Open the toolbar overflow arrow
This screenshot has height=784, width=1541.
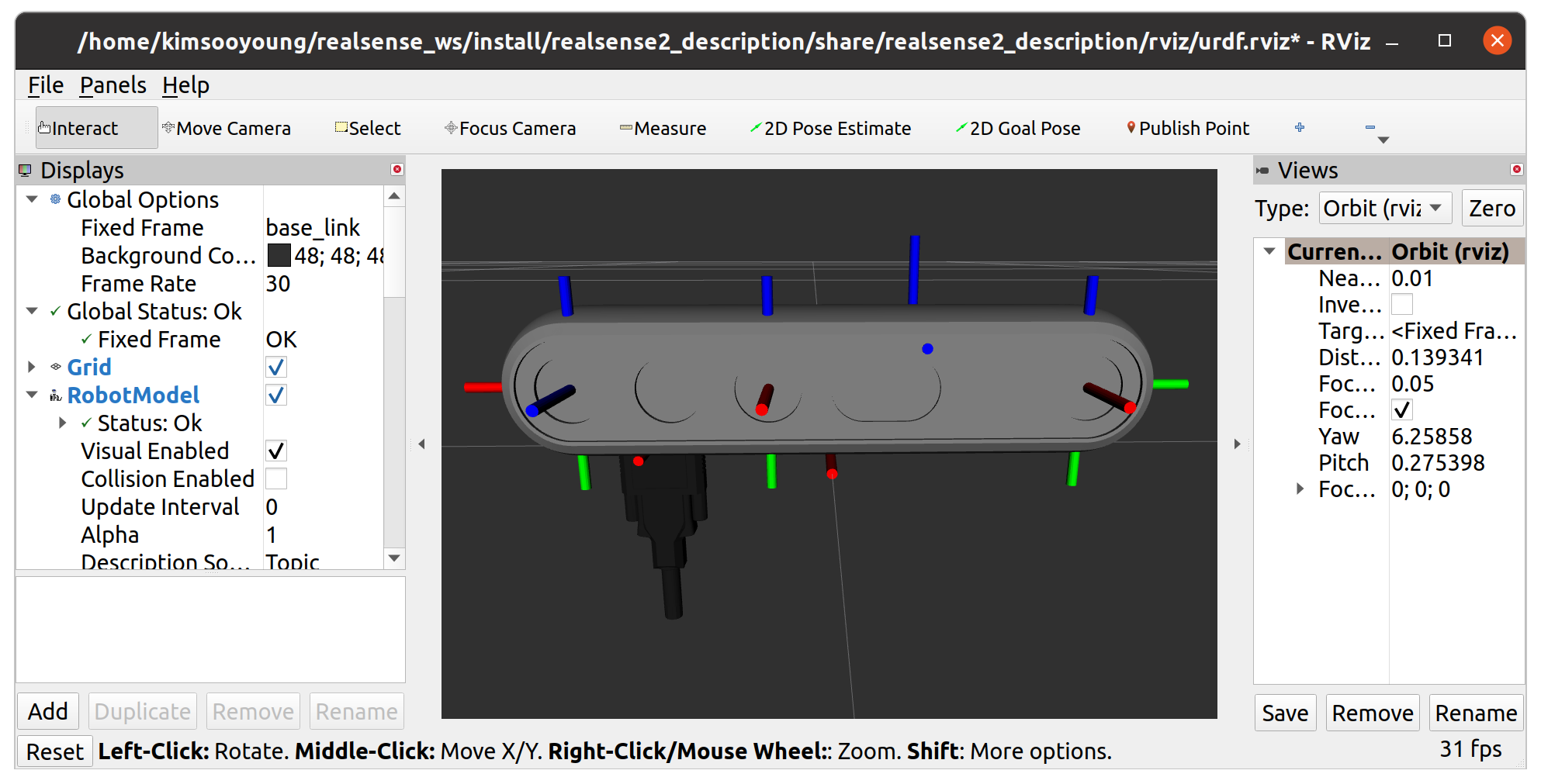1383,140
